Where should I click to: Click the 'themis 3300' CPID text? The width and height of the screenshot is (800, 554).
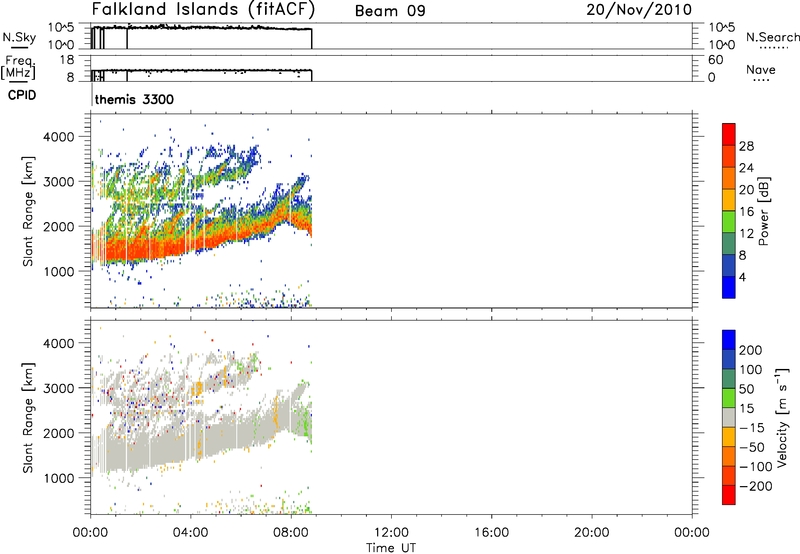134,99
